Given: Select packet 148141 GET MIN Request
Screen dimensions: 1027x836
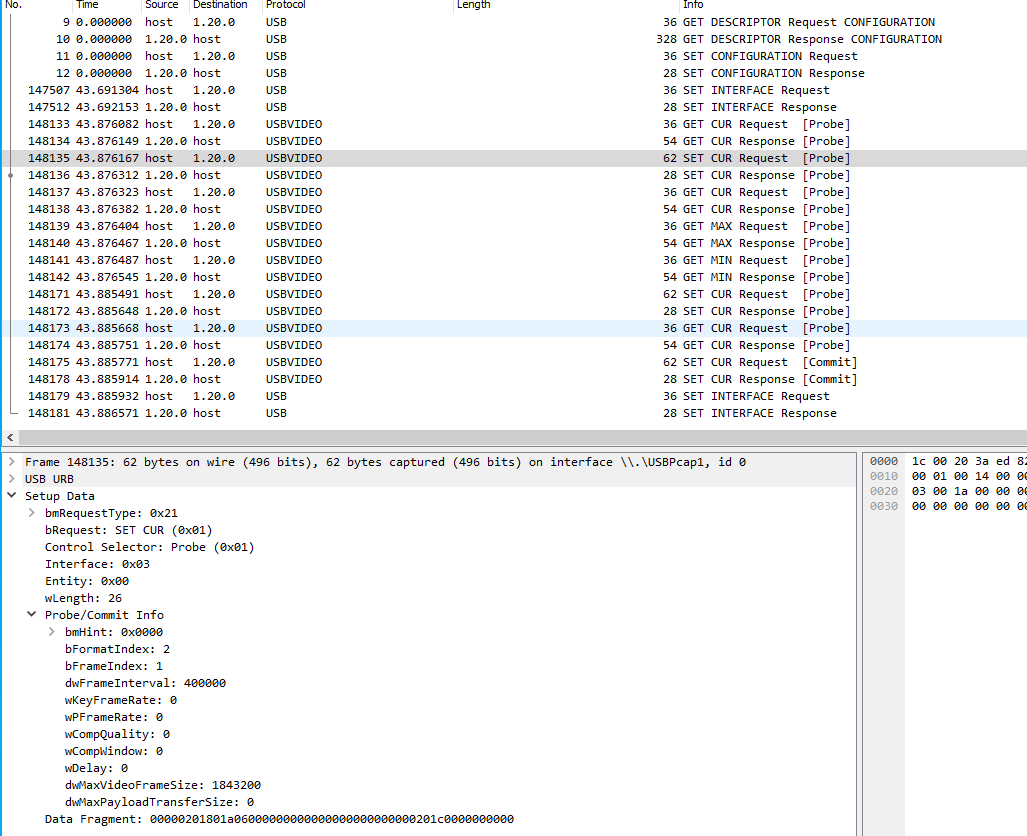Looking at the screenshot, I should click(x=514, y=261).
